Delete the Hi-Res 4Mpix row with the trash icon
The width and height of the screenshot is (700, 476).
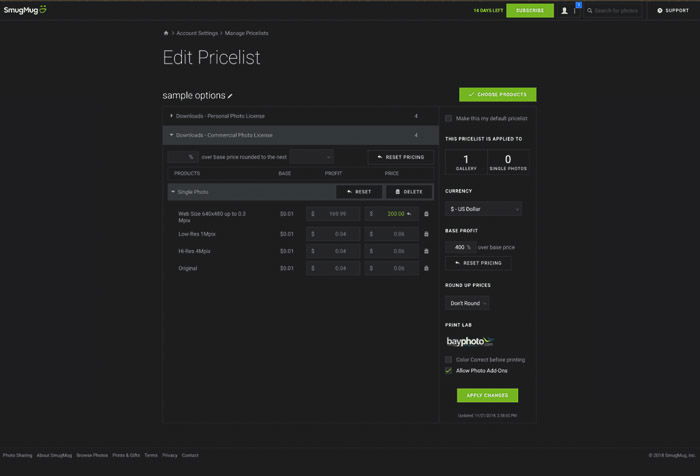point(426,251)
